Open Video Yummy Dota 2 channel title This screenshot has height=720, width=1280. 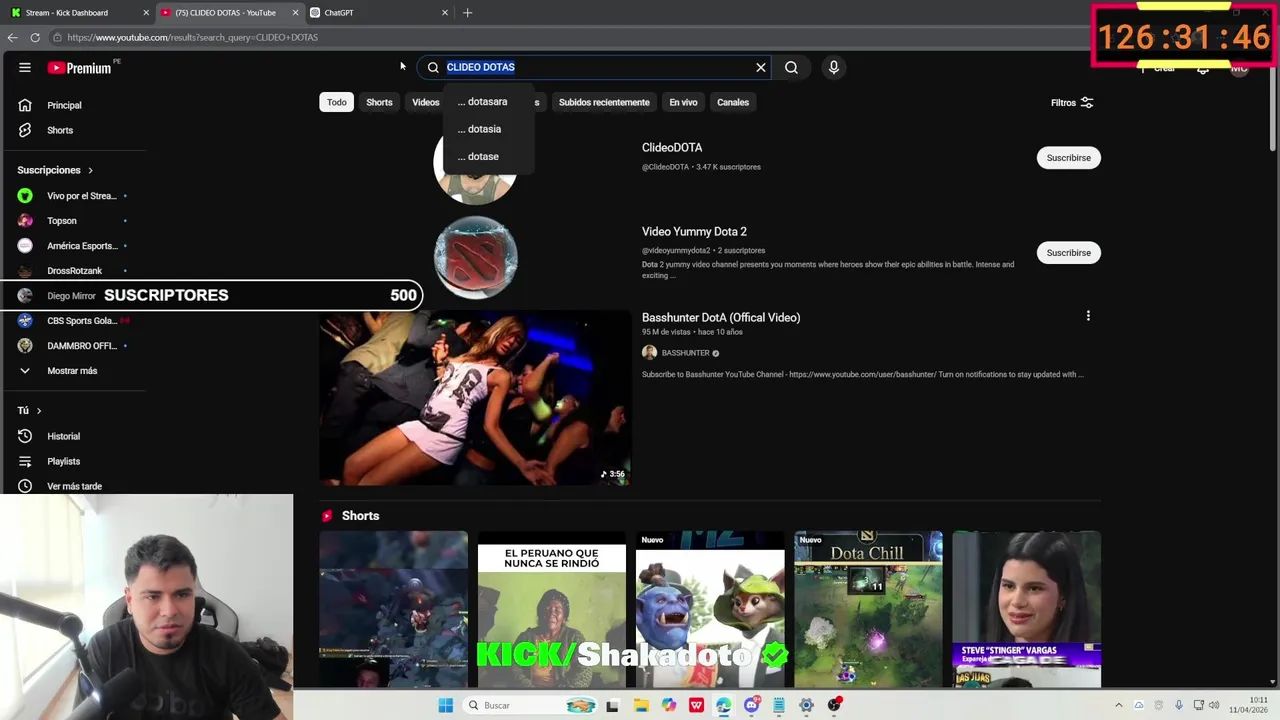pyautogui.click(x=694, y=232)
